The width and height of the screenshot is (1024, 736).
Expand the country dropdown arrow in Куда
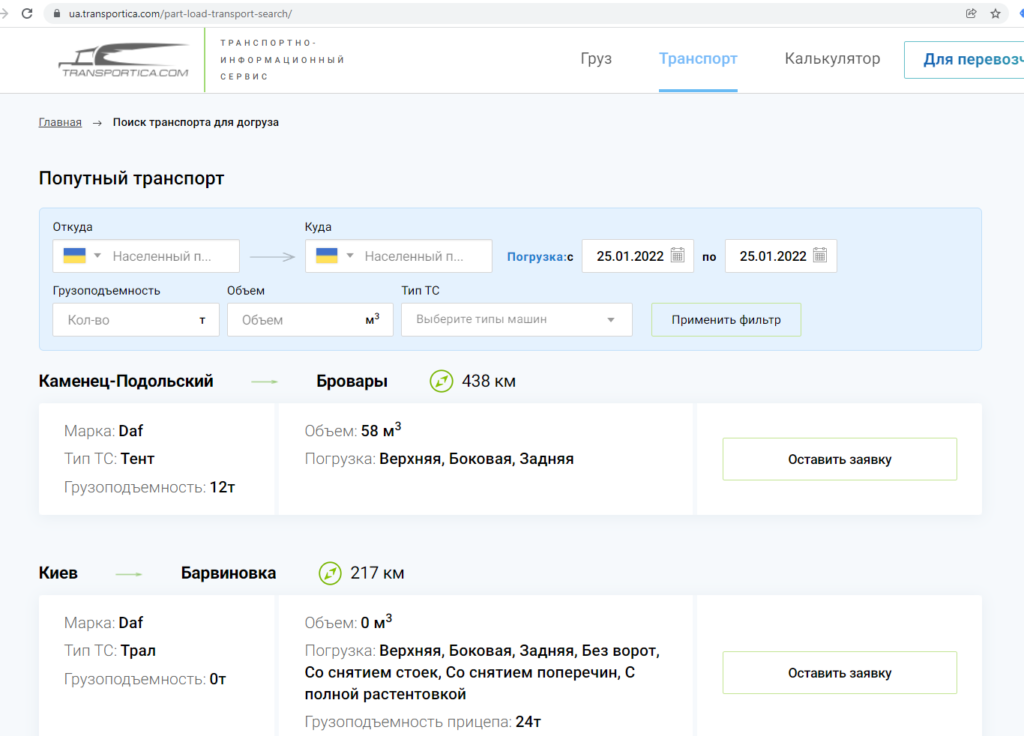(x=350, y=255)
